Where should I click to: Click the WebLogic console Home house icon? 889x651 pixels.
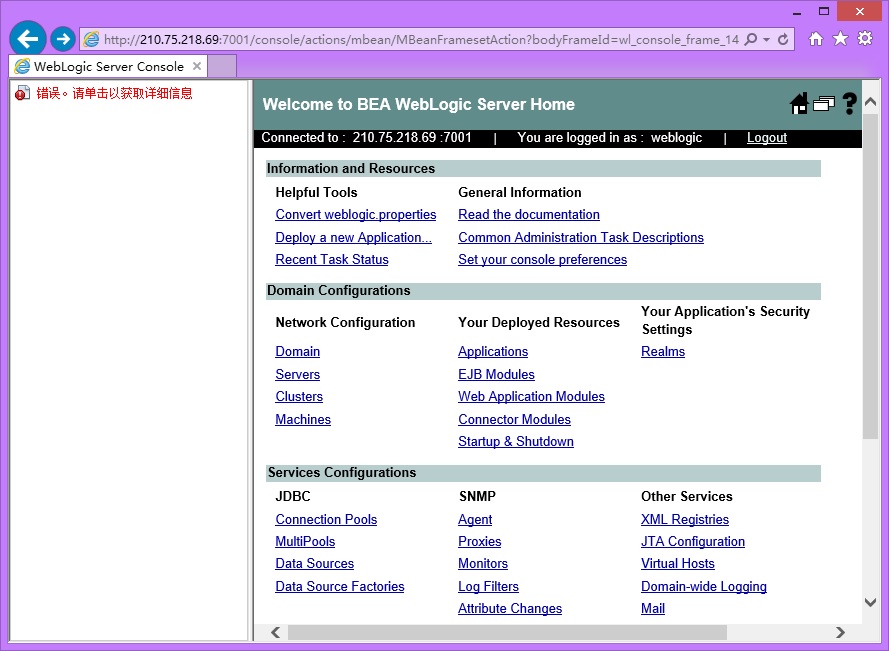coord(799,104)
